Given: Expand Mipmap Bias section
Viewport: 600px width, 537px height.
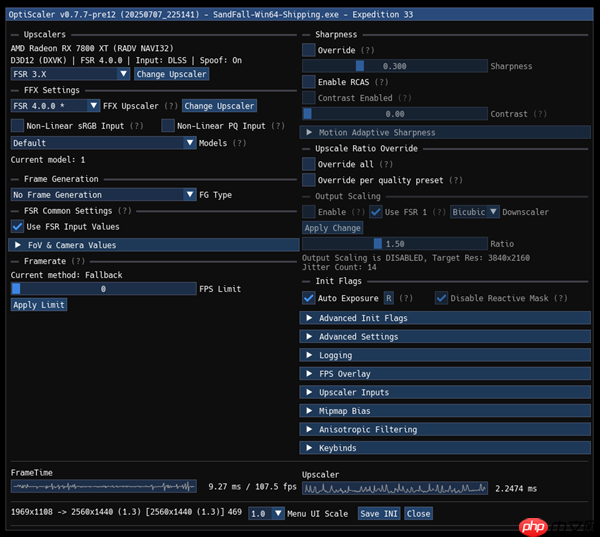Looking at the screenshot, I should point(445,411).
